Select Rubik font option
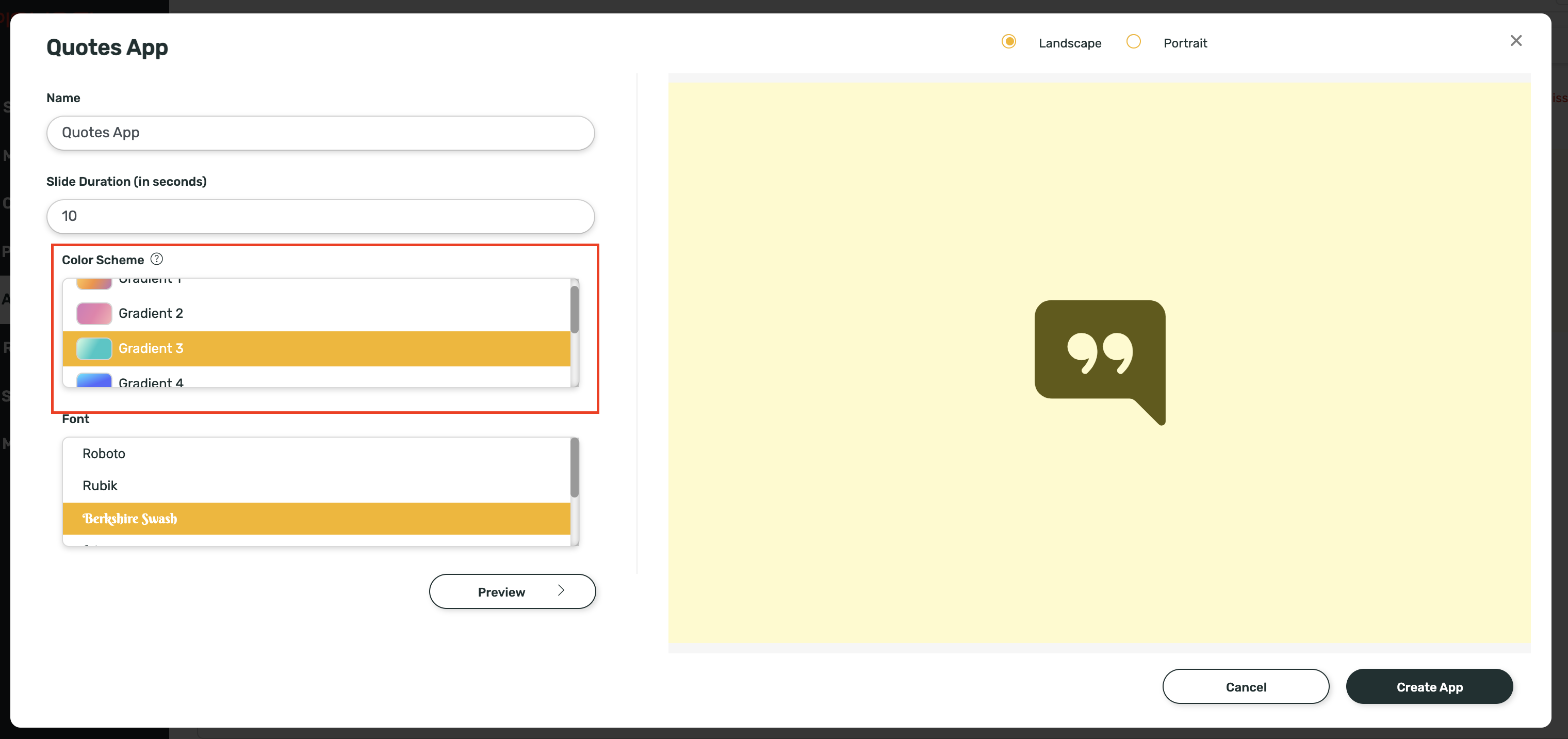Image resolution: width=1568 pixels, height=739 pixels. (x=100, y=486)
